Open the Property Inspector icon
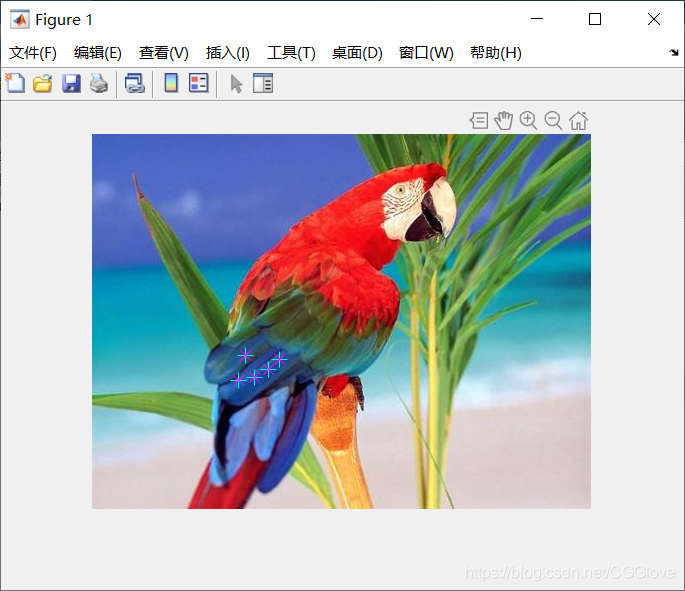The width and height of the screenshot is (685, 591). pyautogui.click(x=263, y=83)
